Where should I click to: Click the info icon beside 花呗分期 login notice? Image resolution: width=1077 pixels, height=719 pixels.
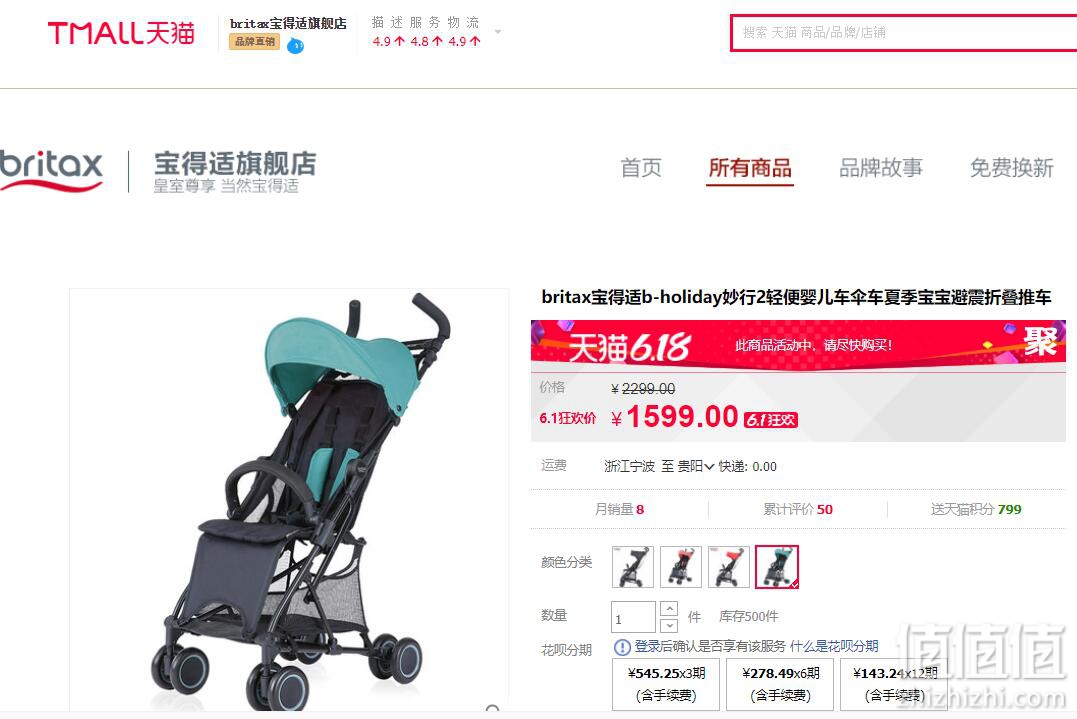pos(622,647)
